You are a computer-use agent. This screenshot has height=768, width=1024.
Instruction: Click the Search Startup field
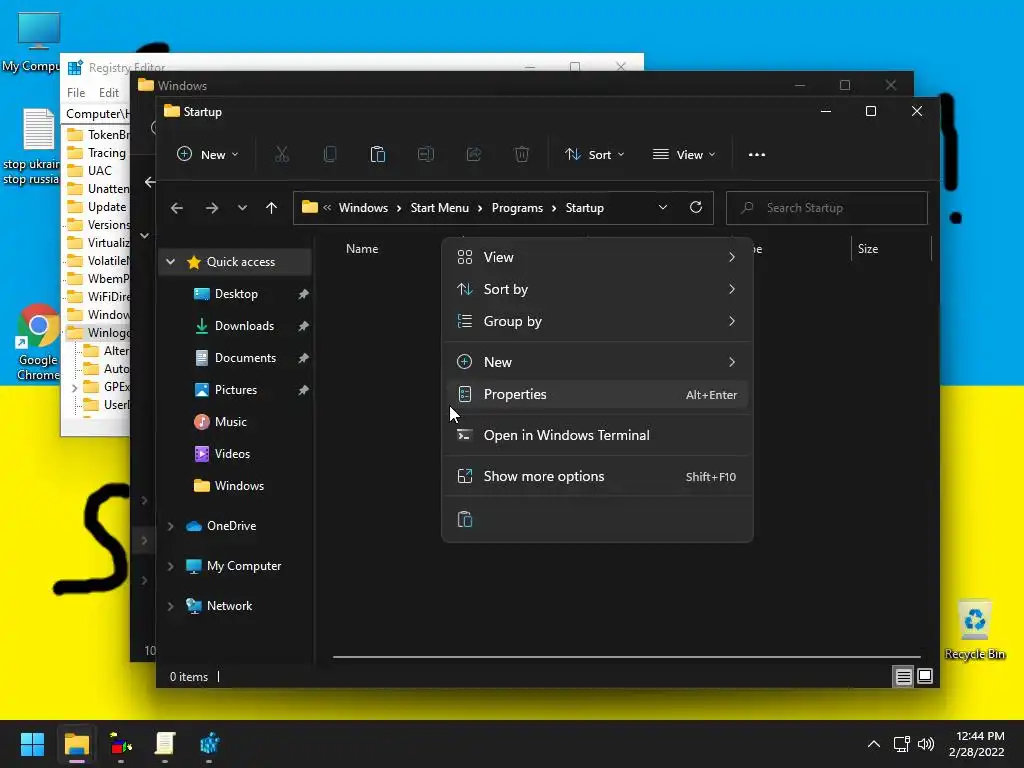pyautogui.click(x=827, y=208)
